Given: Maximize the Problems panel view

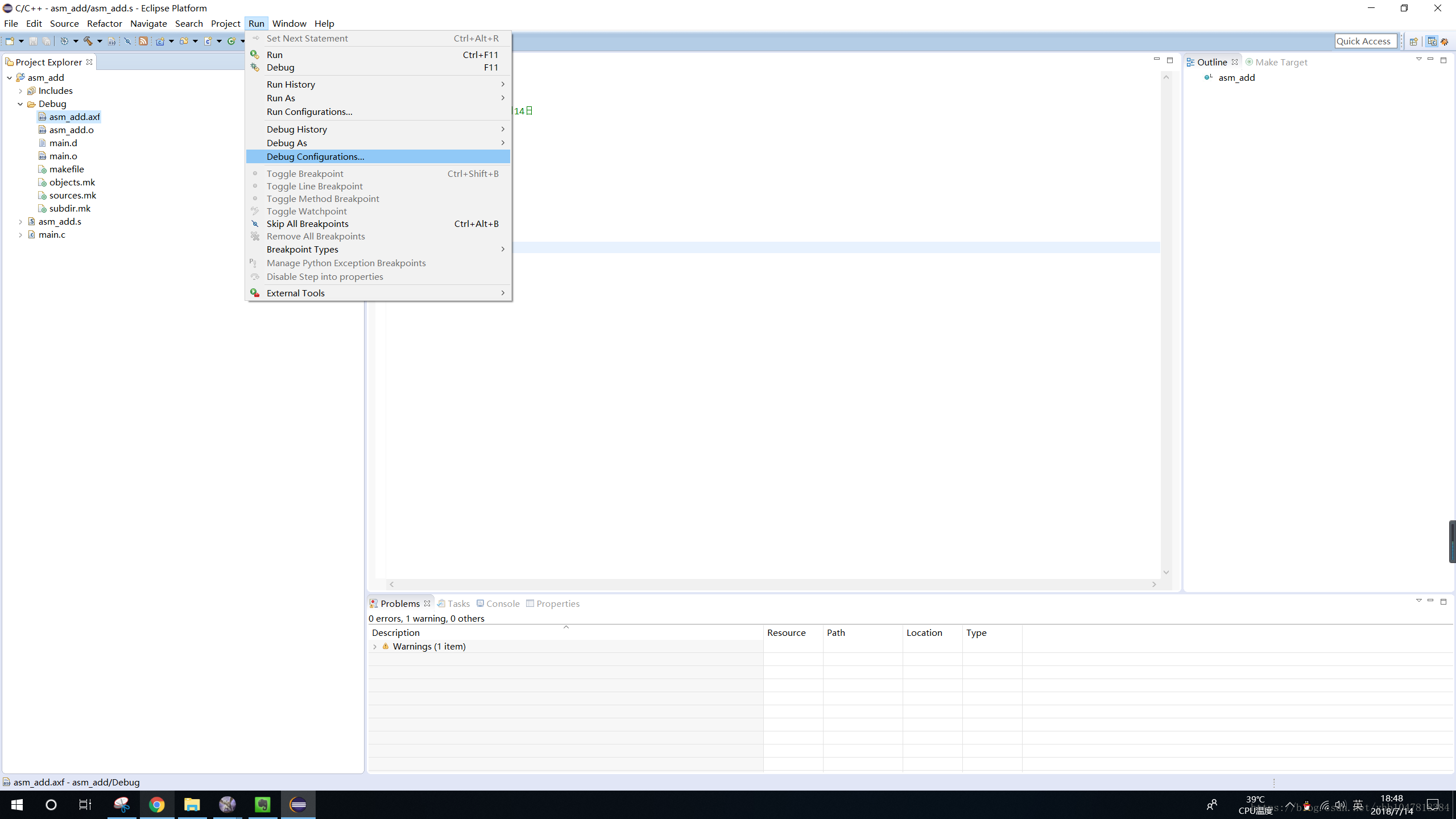Looking at the screenshot, I should tap(1443, 601).
